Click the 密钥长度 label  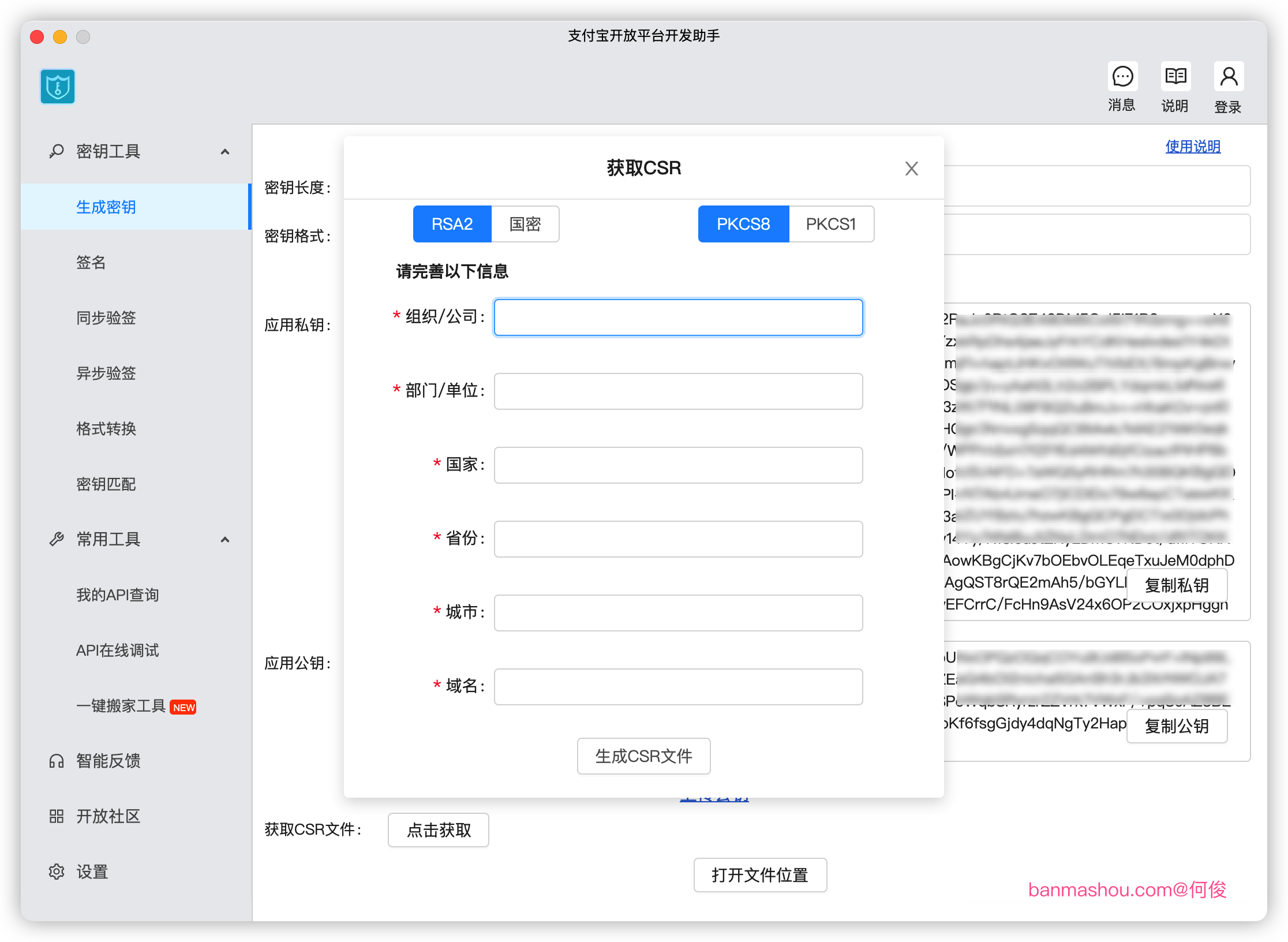click(298, 188)
